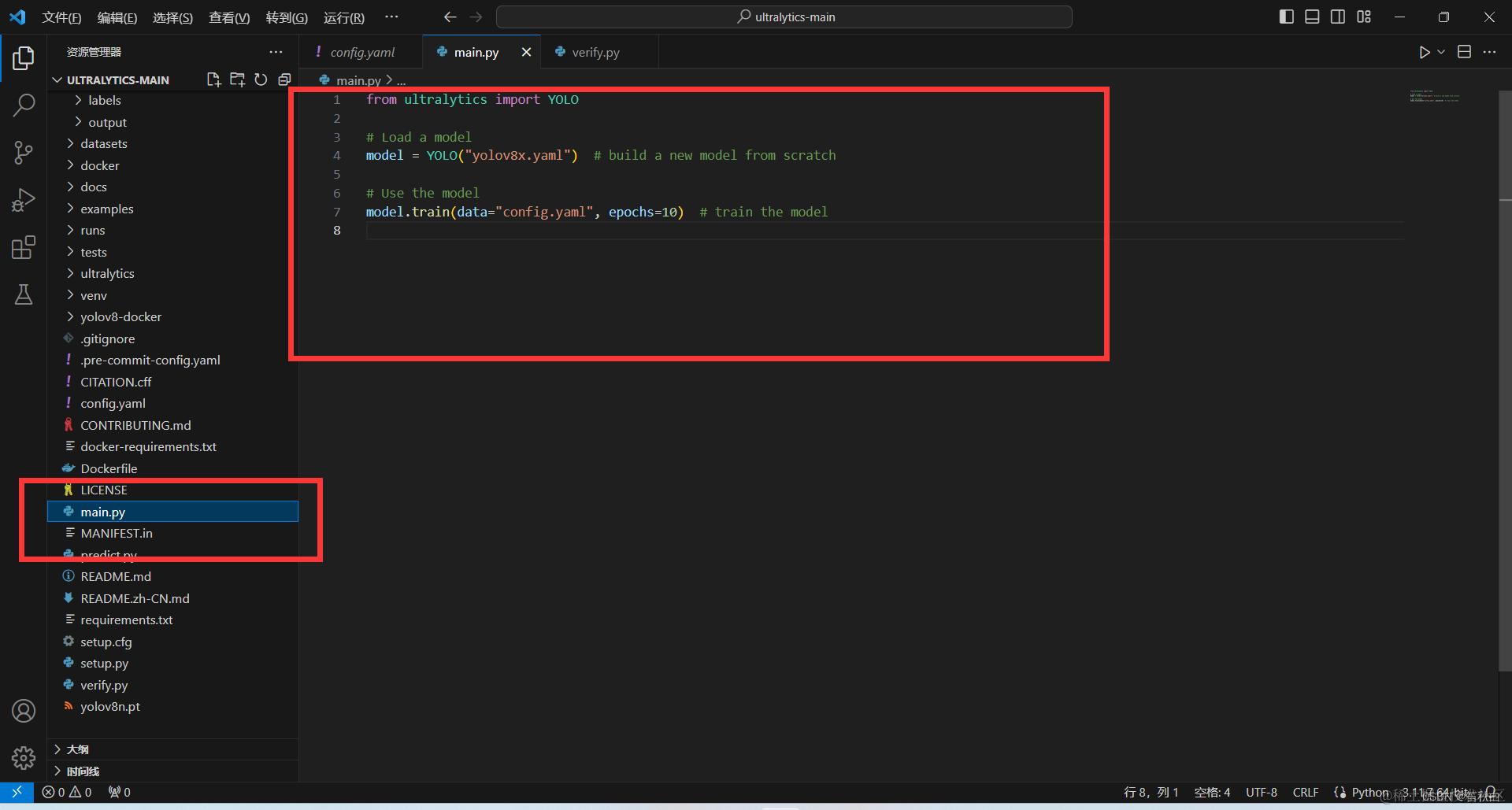The image size is (1512, 810).
Task: Split the editor to the right
Action: (1464, 52)
